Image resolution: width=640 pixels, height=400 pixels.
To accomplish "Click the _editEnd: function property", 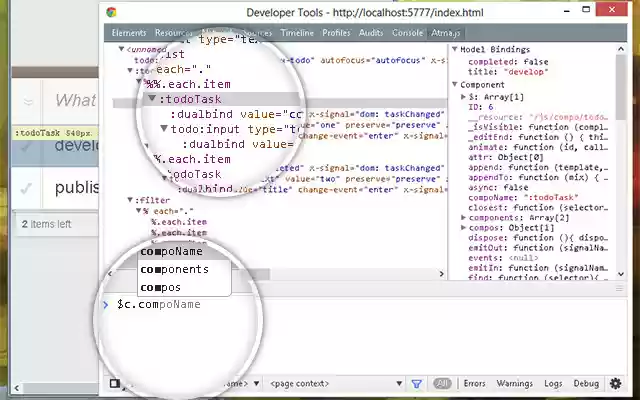I will tap(538, 138).
